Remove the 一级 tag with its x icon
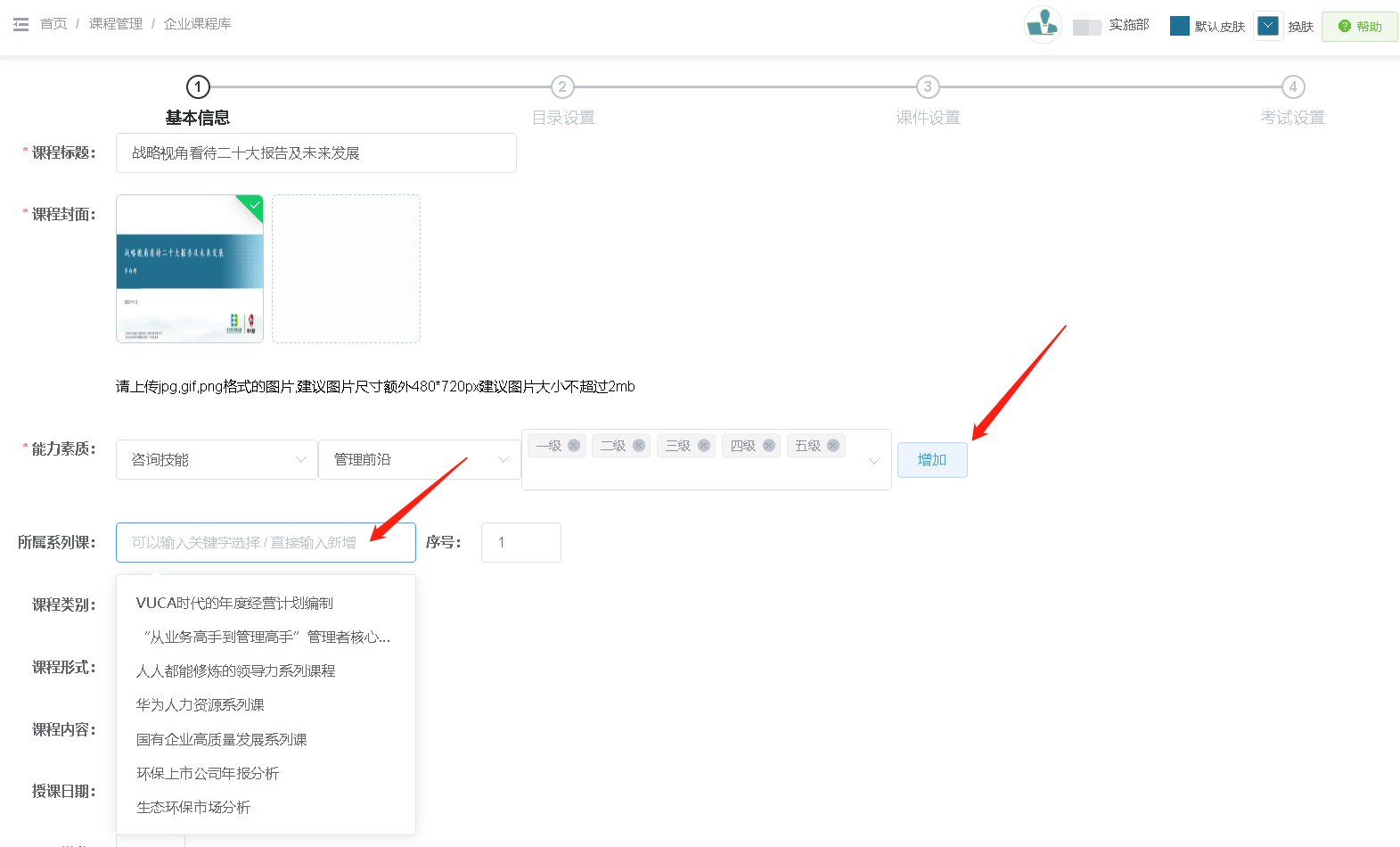The image size is (1400, 847). [574, 446]
